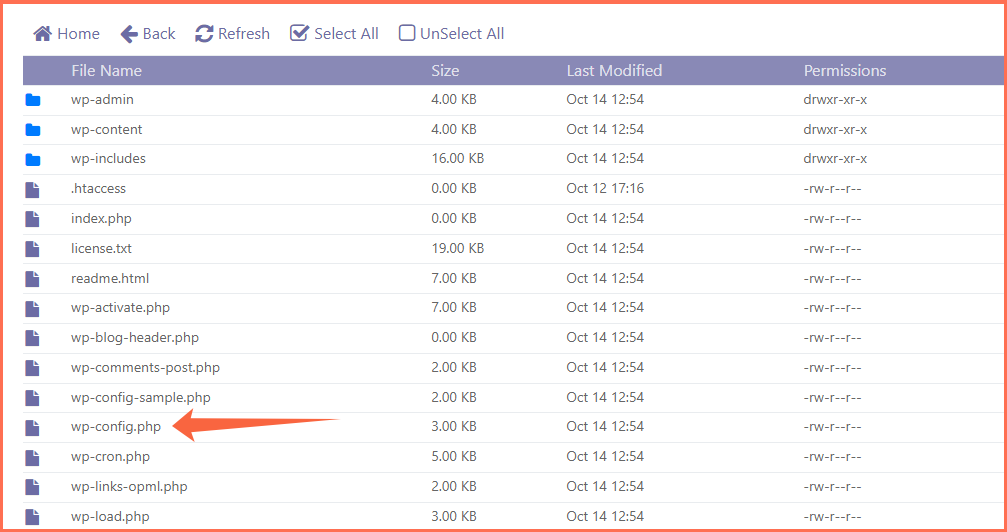This screenshot has width=1007, height=532.
Task: Click the Oct 14 12:54 date of wp-content
Action: click(x=605, y=130)
